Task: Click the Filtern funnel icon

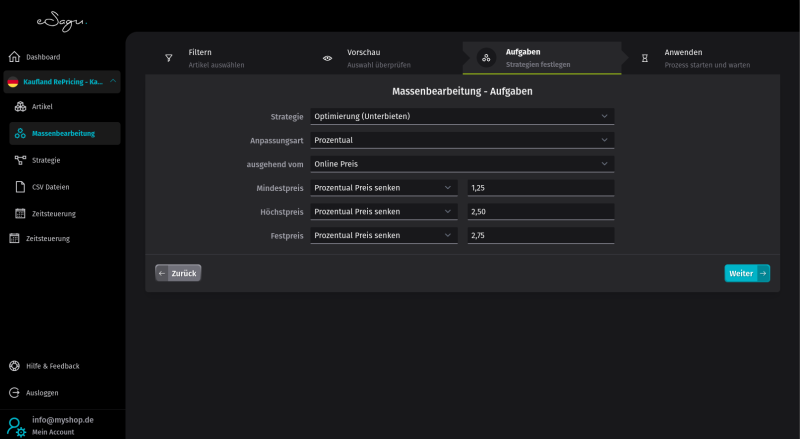Action: [169, 58]
